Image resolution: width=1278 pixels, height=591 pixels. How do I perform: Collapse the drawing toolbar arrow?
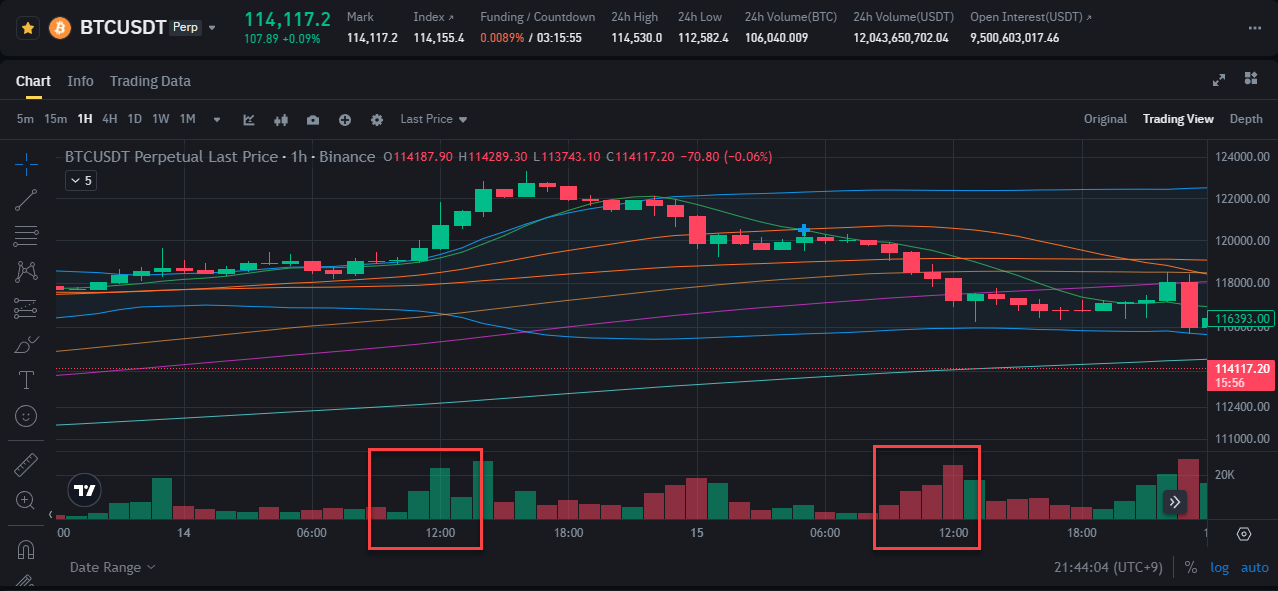pos(51,515)
